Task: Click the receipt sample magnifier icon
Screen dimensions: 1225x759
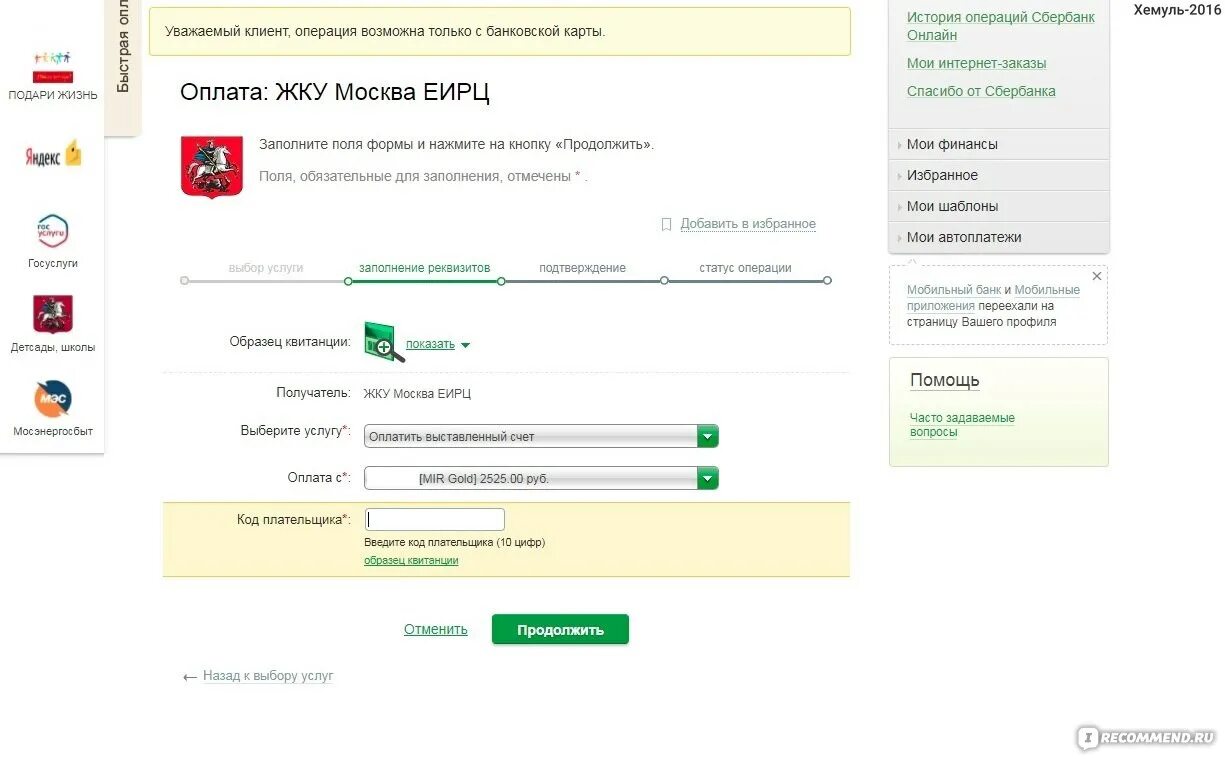Action: [x=384, y=342]
